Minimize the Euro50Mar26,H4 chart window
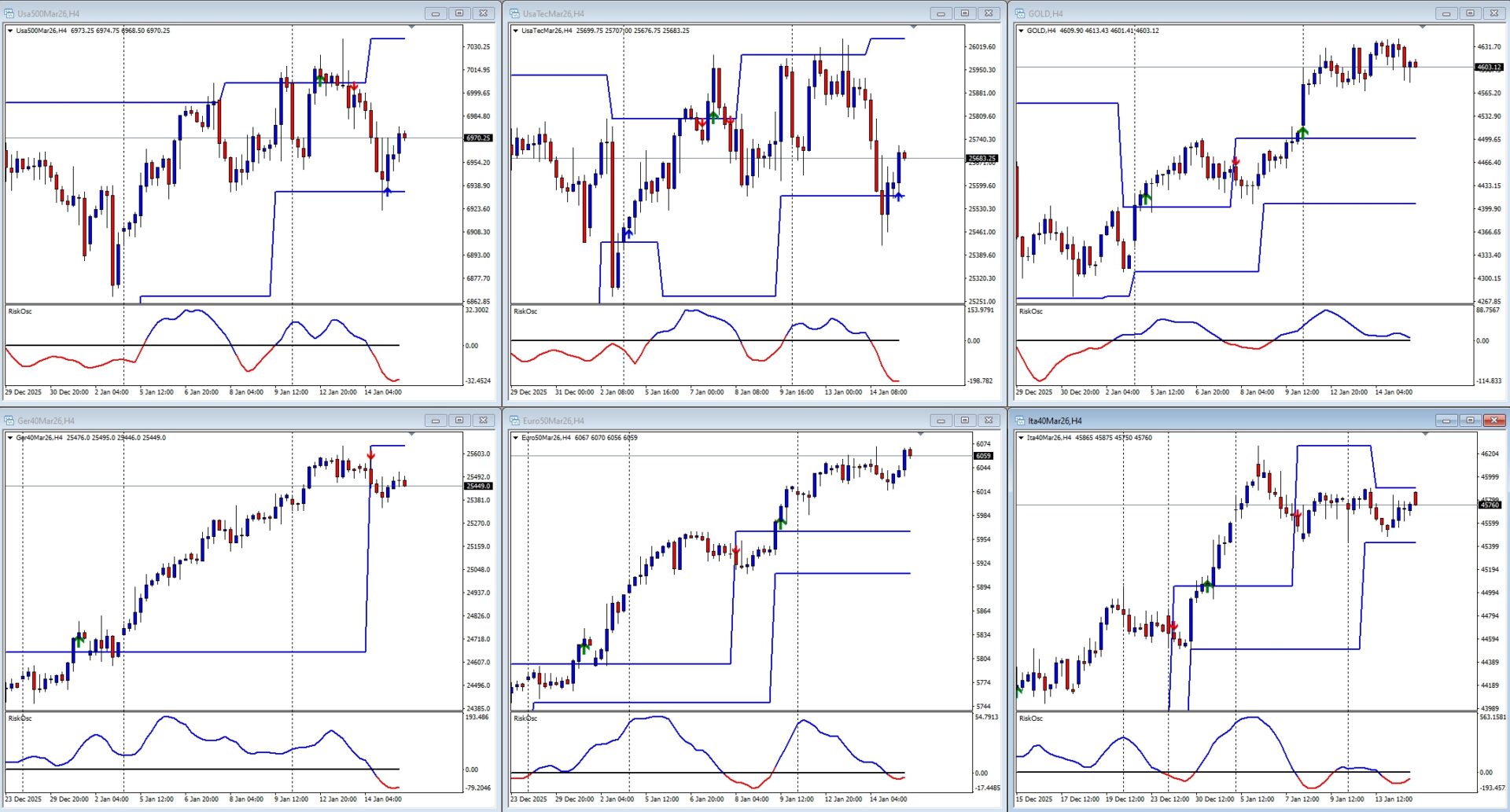 point(941,421)
